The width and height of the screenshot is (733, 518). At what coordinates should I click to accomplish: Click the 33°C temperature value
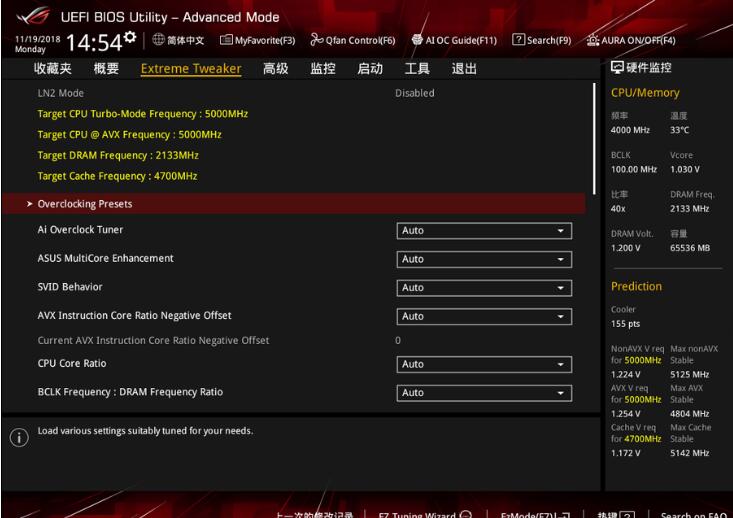click(x=680, y=130)
